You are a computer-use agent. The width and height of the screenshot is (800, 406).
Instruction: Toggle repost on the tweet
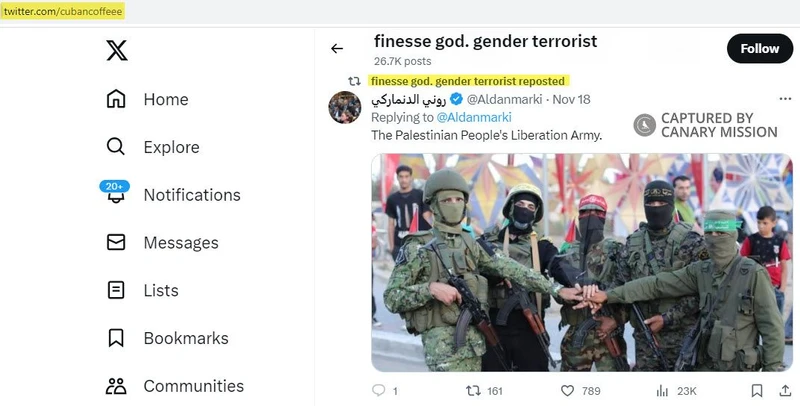[x=474, y=391]
